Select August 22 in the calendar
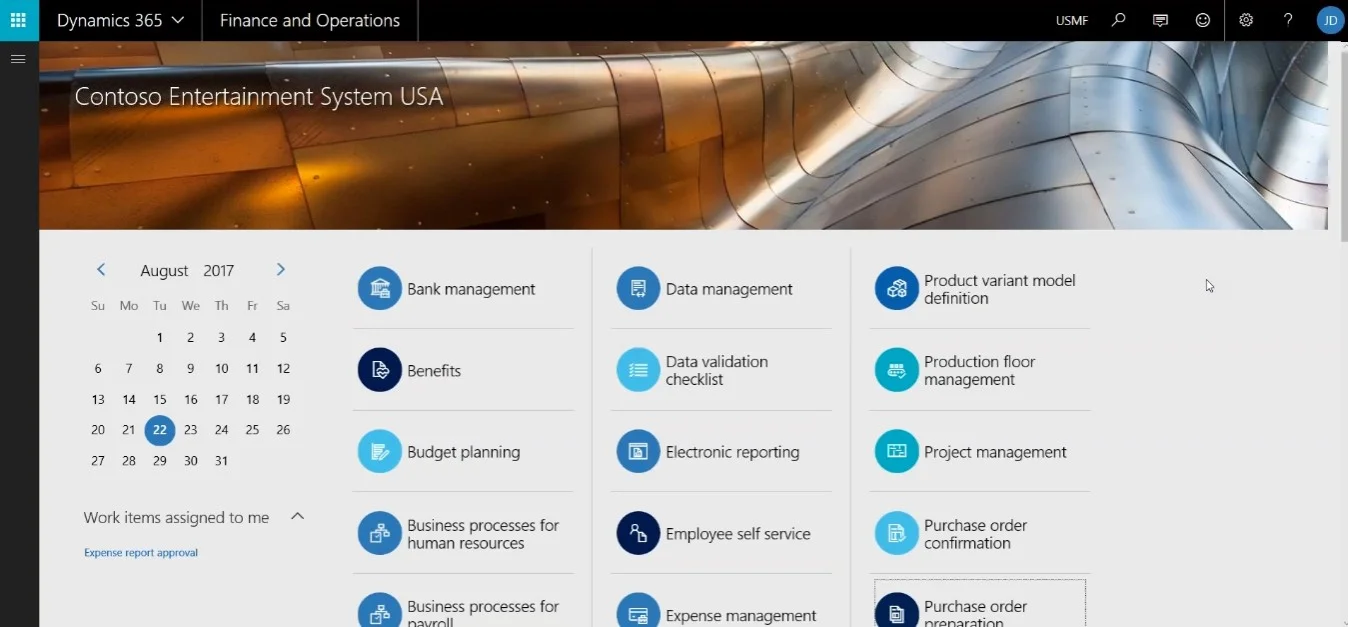Image resolution: width=1348 pixels, height=627 pixels. click(160, 430)
